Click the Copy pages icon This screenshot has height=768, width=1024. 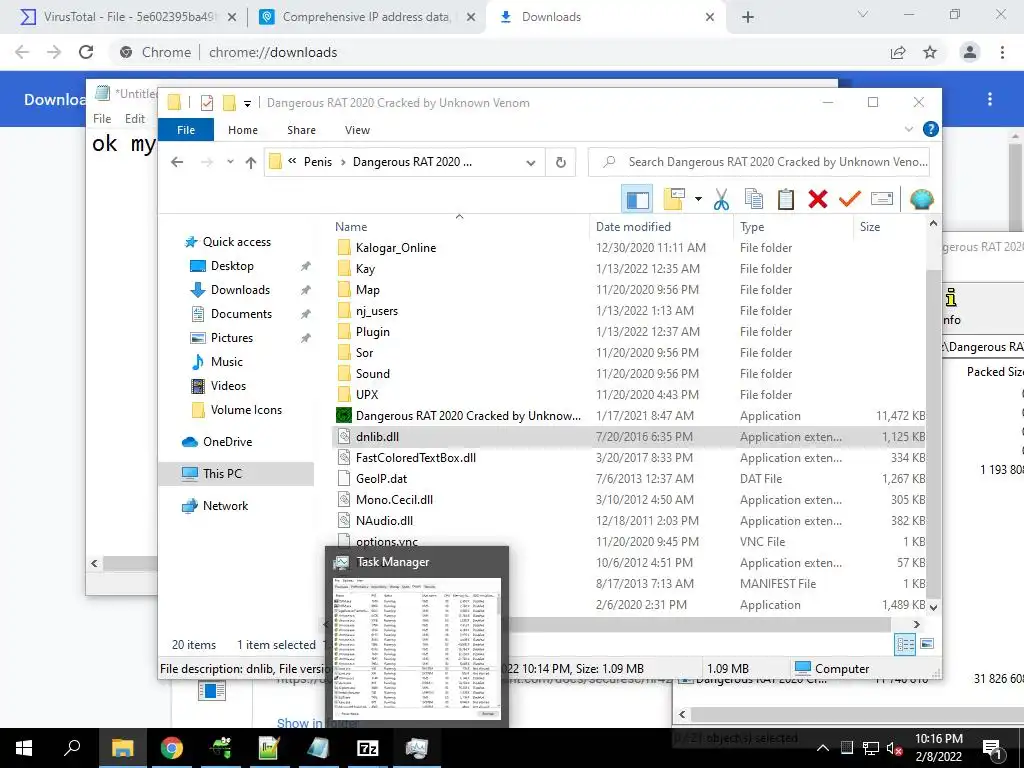(754, 199)
